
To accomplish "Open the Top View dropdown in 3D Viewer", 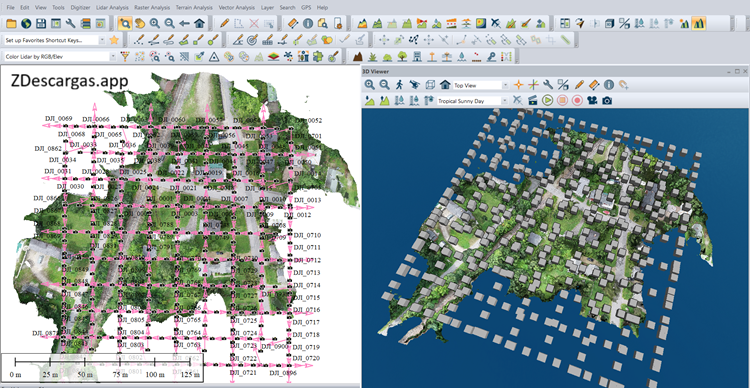I will point(505,86).
